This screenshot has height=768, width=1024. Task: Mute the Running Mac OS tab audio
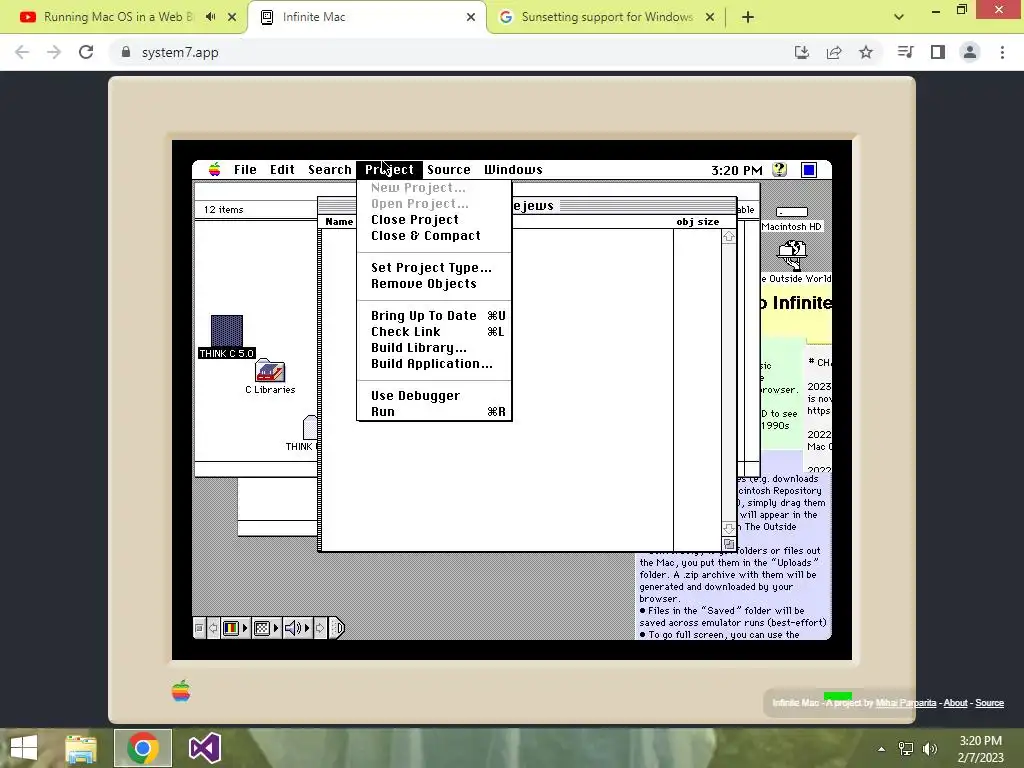click(x=210, y=17)
